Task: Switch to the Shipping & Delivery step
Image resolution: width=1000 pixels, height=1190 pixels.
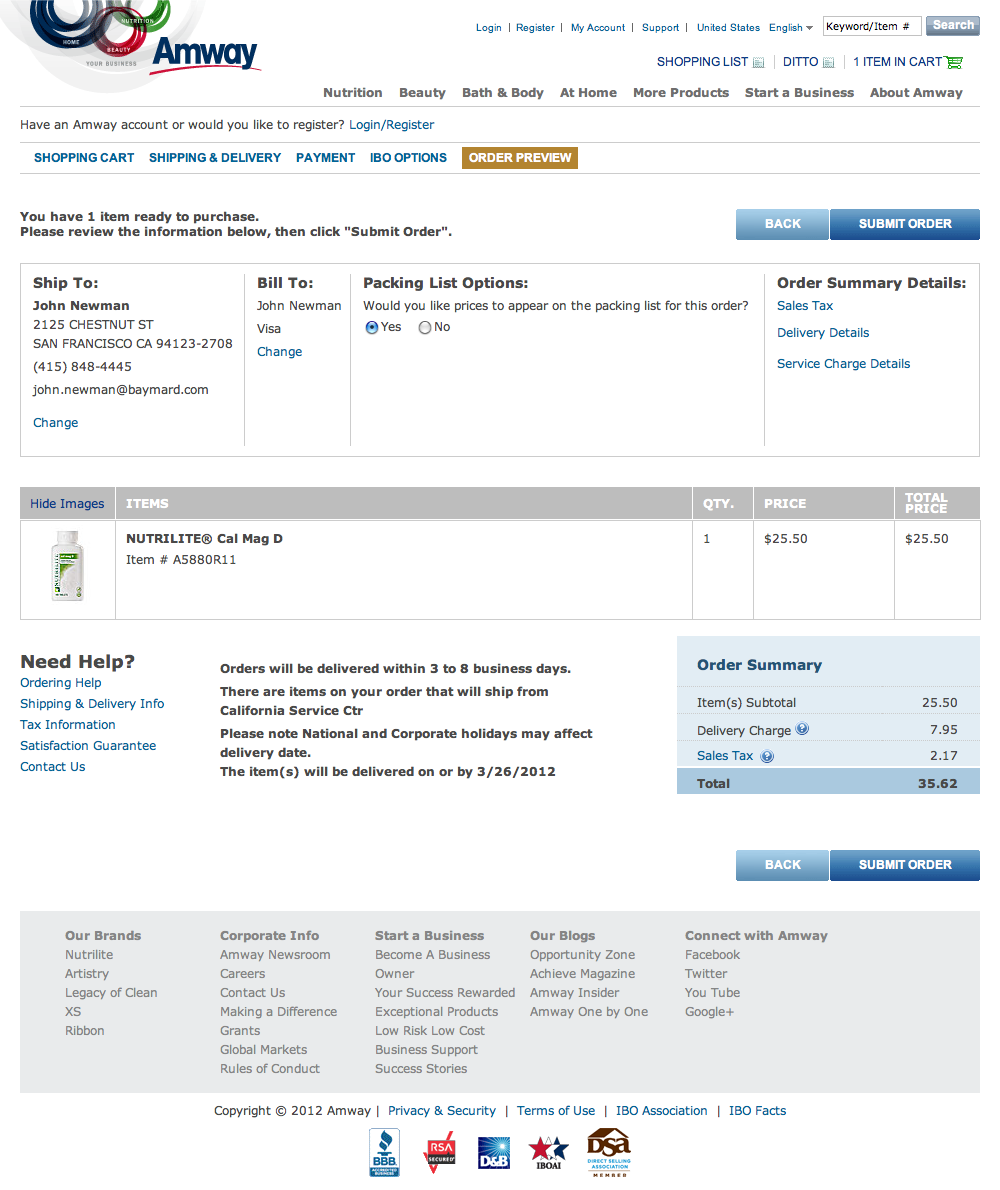Action: pyautogui.click(x=214, y=157)
